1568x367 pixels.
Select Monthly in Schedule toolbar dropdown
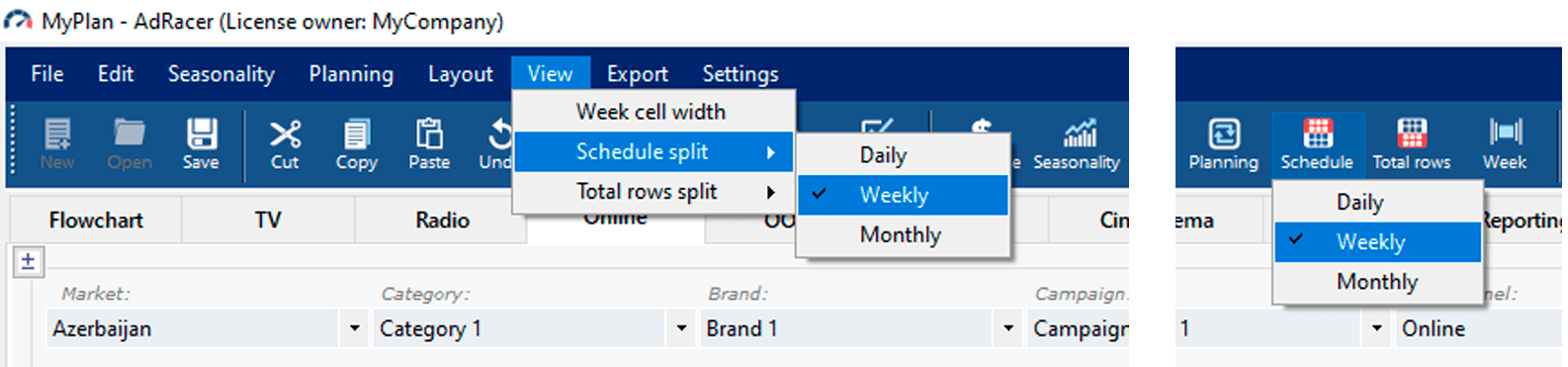point(1378,281)
